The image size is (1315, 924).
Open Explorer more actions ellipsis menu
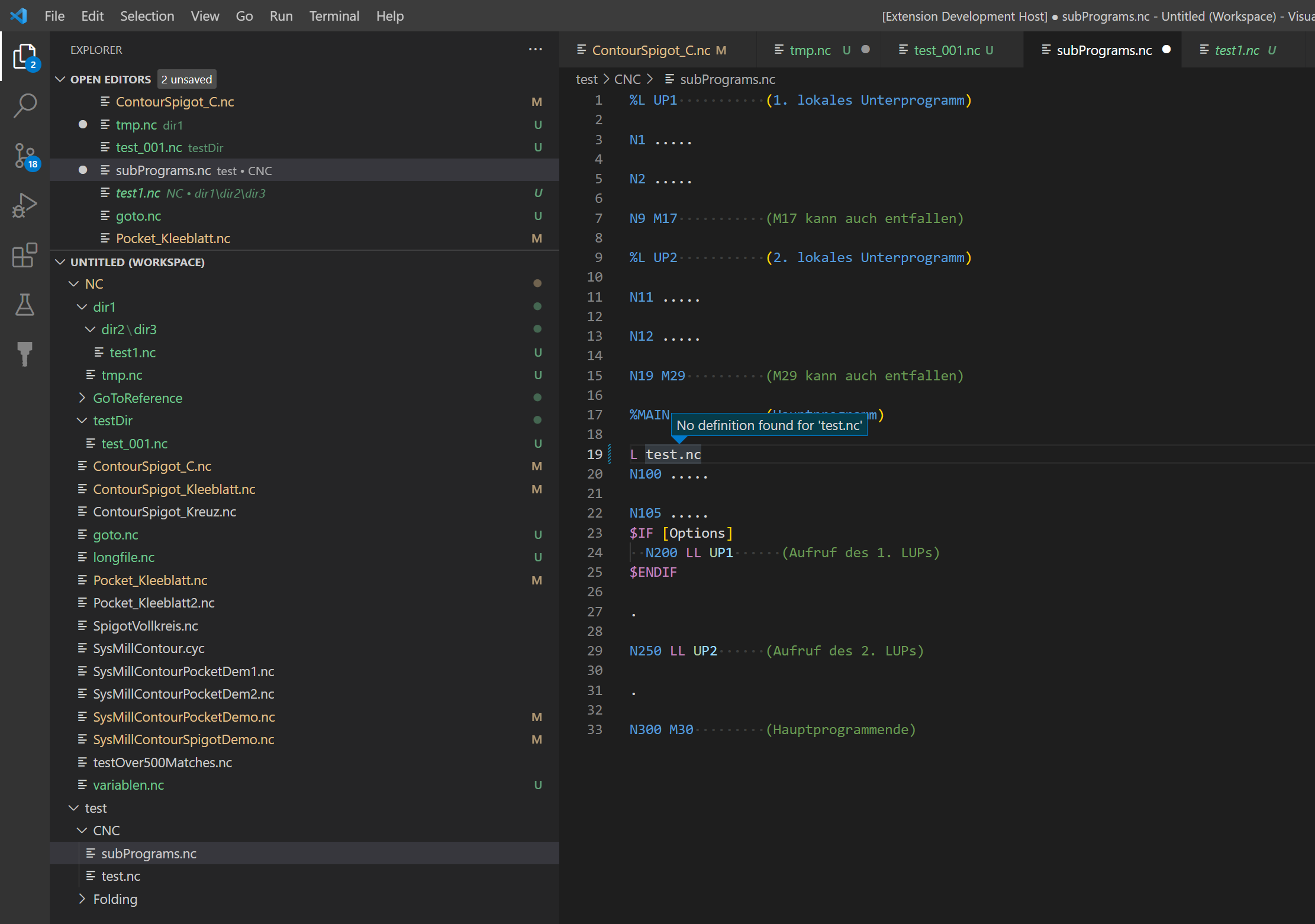[535, 50]
